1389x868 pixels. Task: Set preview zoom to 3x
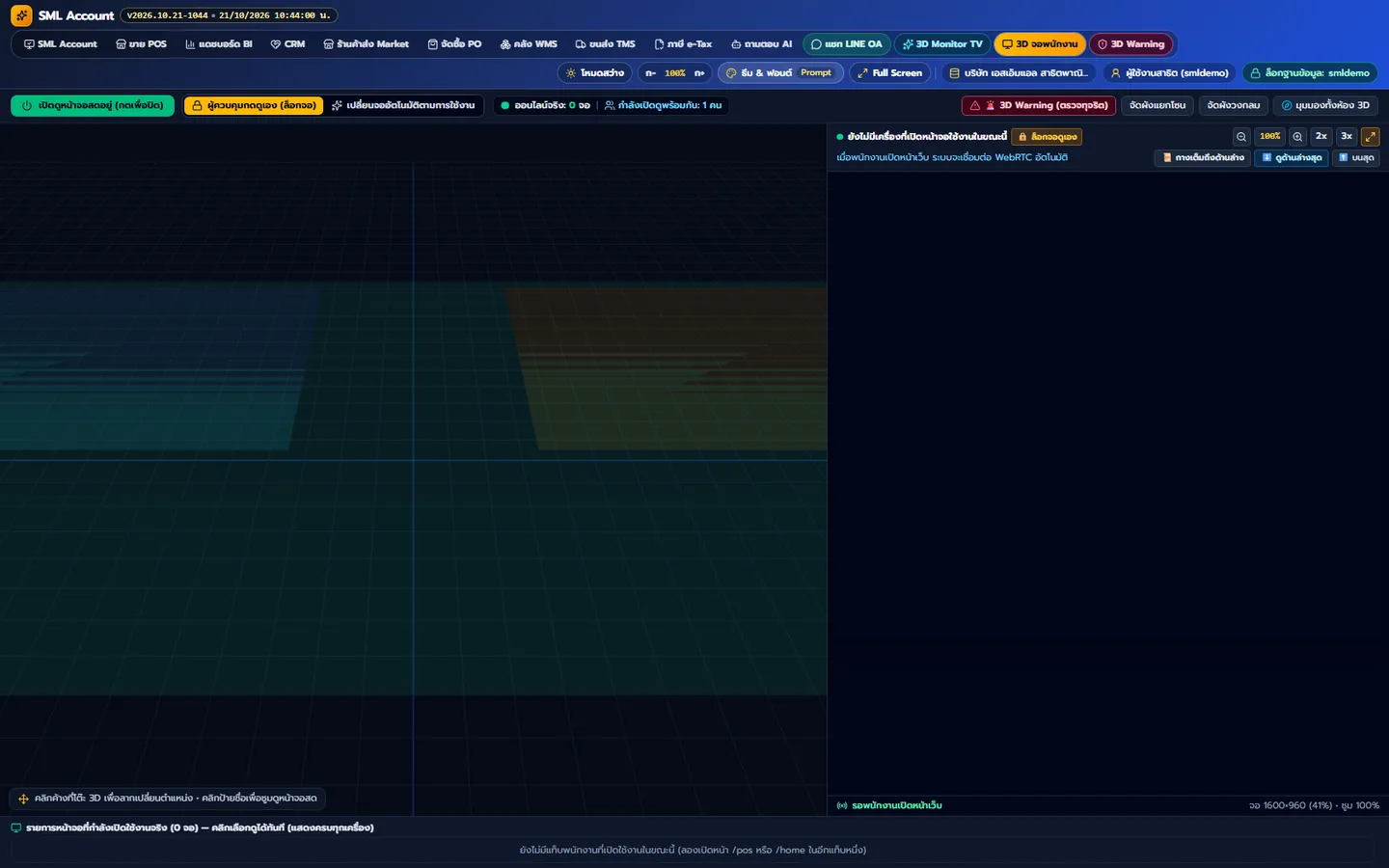tap(1347, 137)
